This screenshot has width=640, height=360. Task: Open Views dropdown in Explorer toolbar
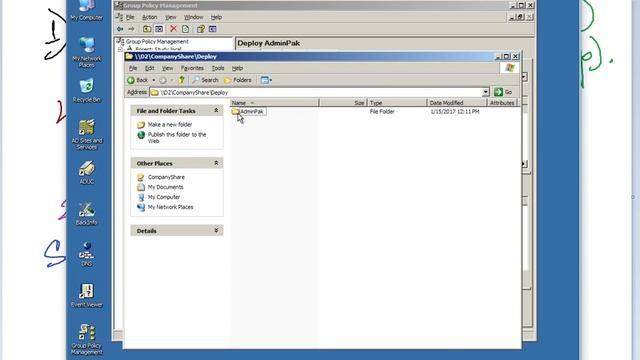266,80
